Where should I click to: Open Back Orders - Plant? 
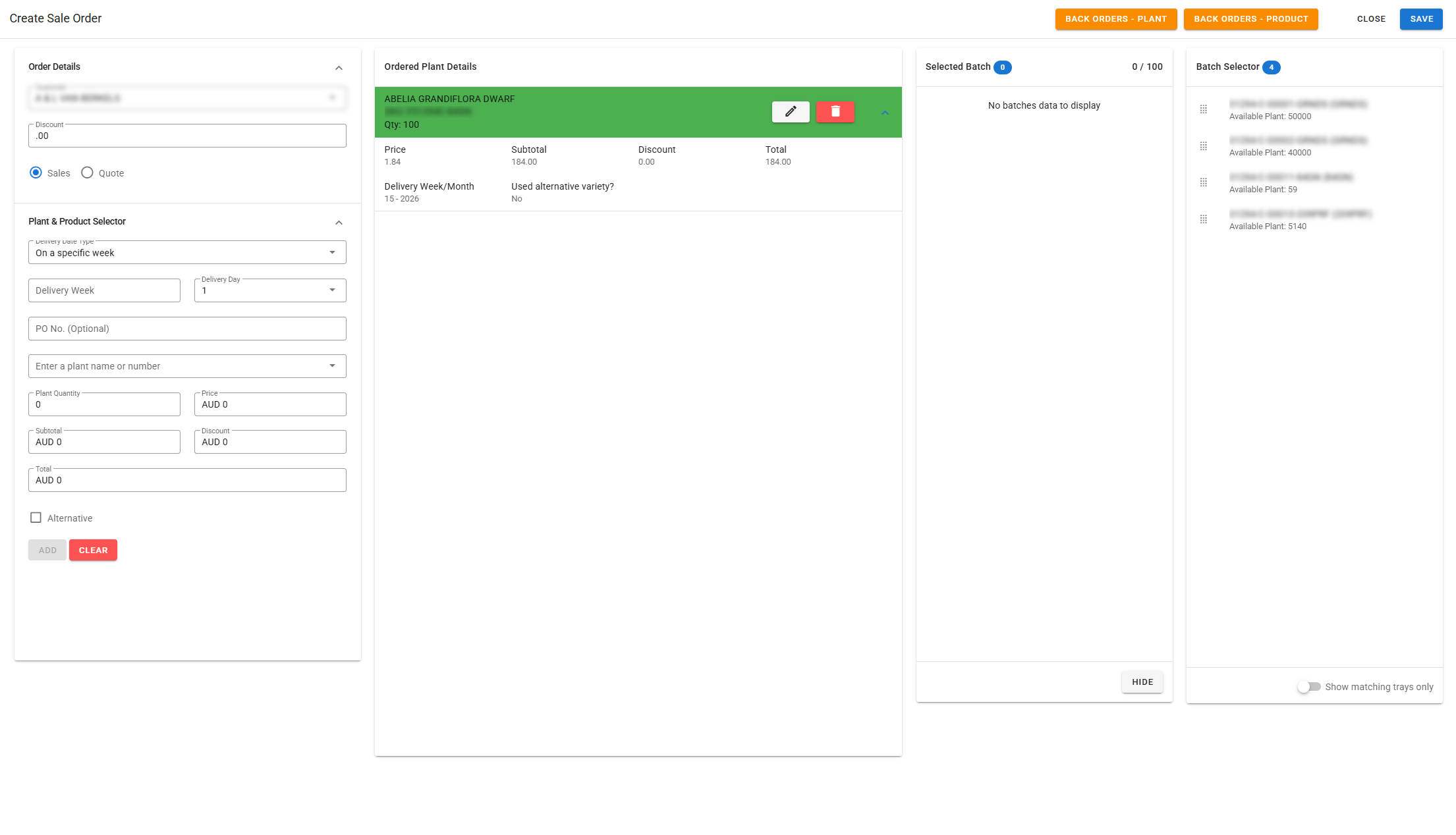1115,19
